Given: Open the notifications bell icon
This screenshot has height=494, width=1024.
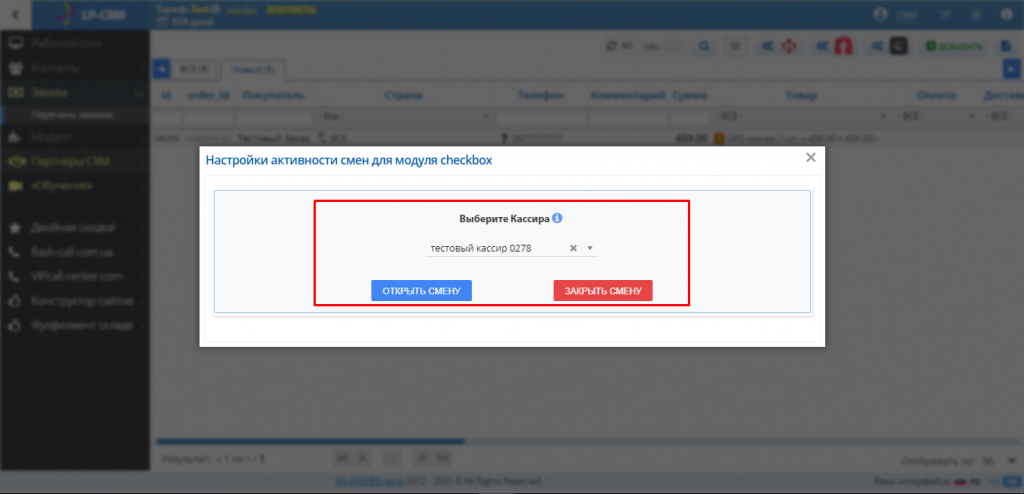Looking at the screenshot, I should pyautogui.click(x=976, y=14).
